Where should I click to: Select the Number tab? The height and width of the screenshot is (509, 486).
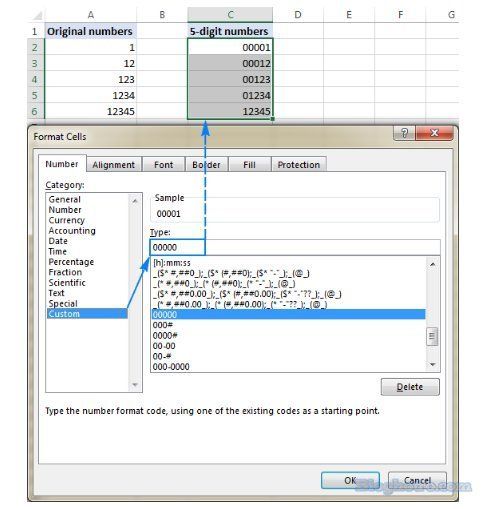pyautogui.click(x=62, y=164)
